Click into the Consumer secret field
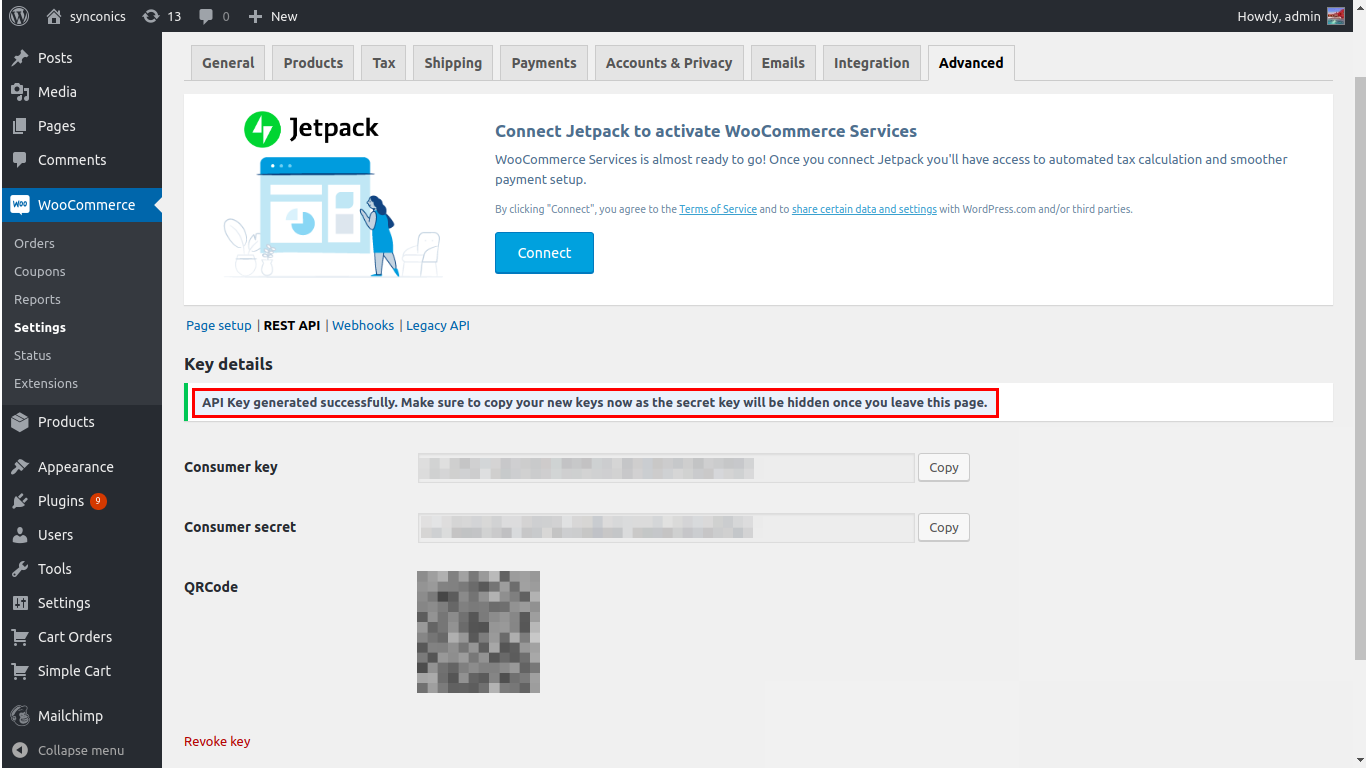Viewport: 1366px width, 768px height. [666, 528]
